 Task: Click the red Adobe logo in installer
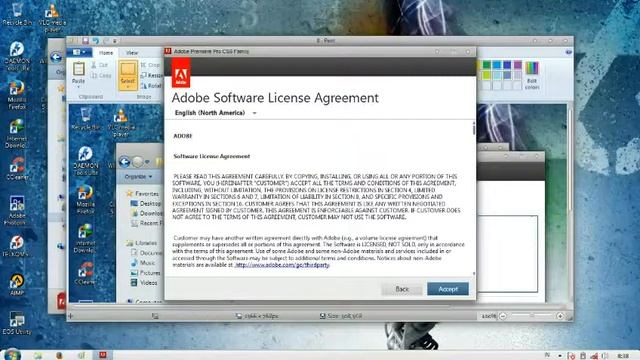click(x=180, y=73)
